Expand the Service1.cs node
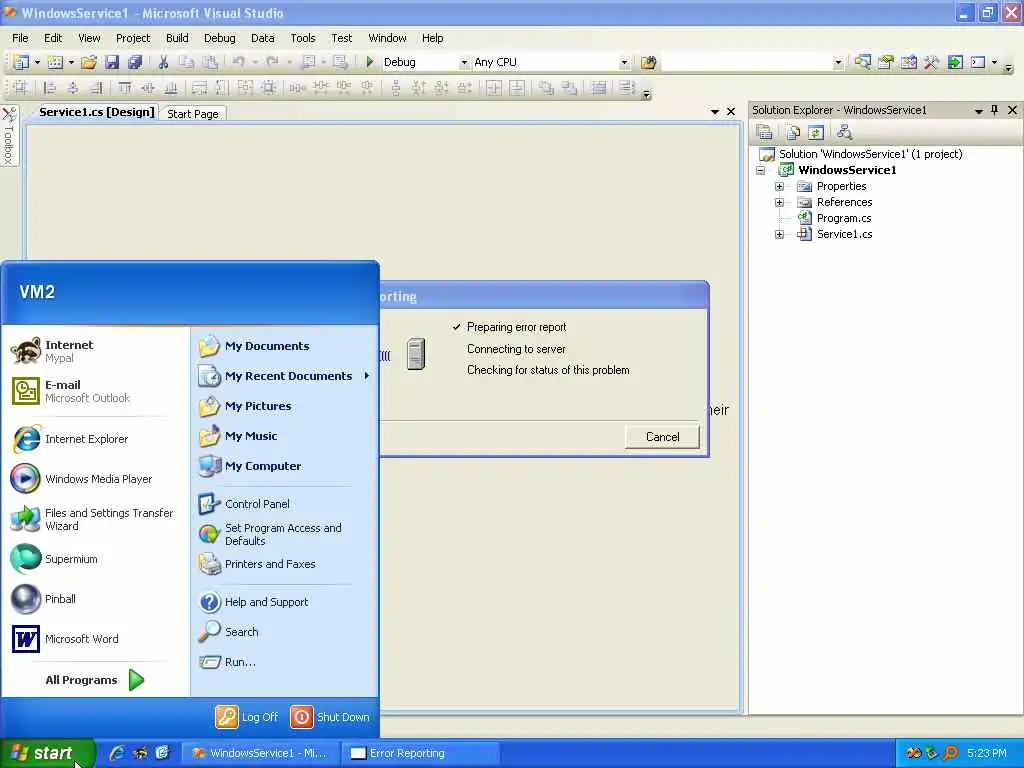The width and height of the screenshot is (1024, 768). pyautogui.click(x=779, y=234)
